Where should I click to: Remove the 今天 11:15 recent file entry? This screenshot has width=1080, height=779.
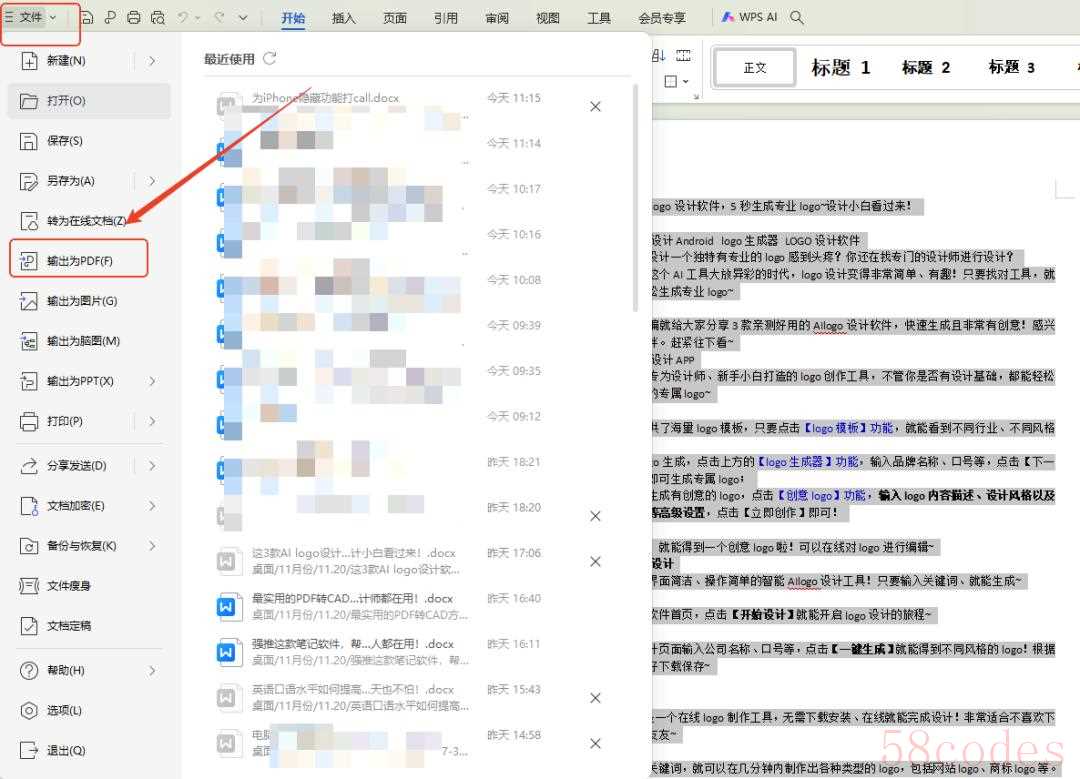(595, 106)
